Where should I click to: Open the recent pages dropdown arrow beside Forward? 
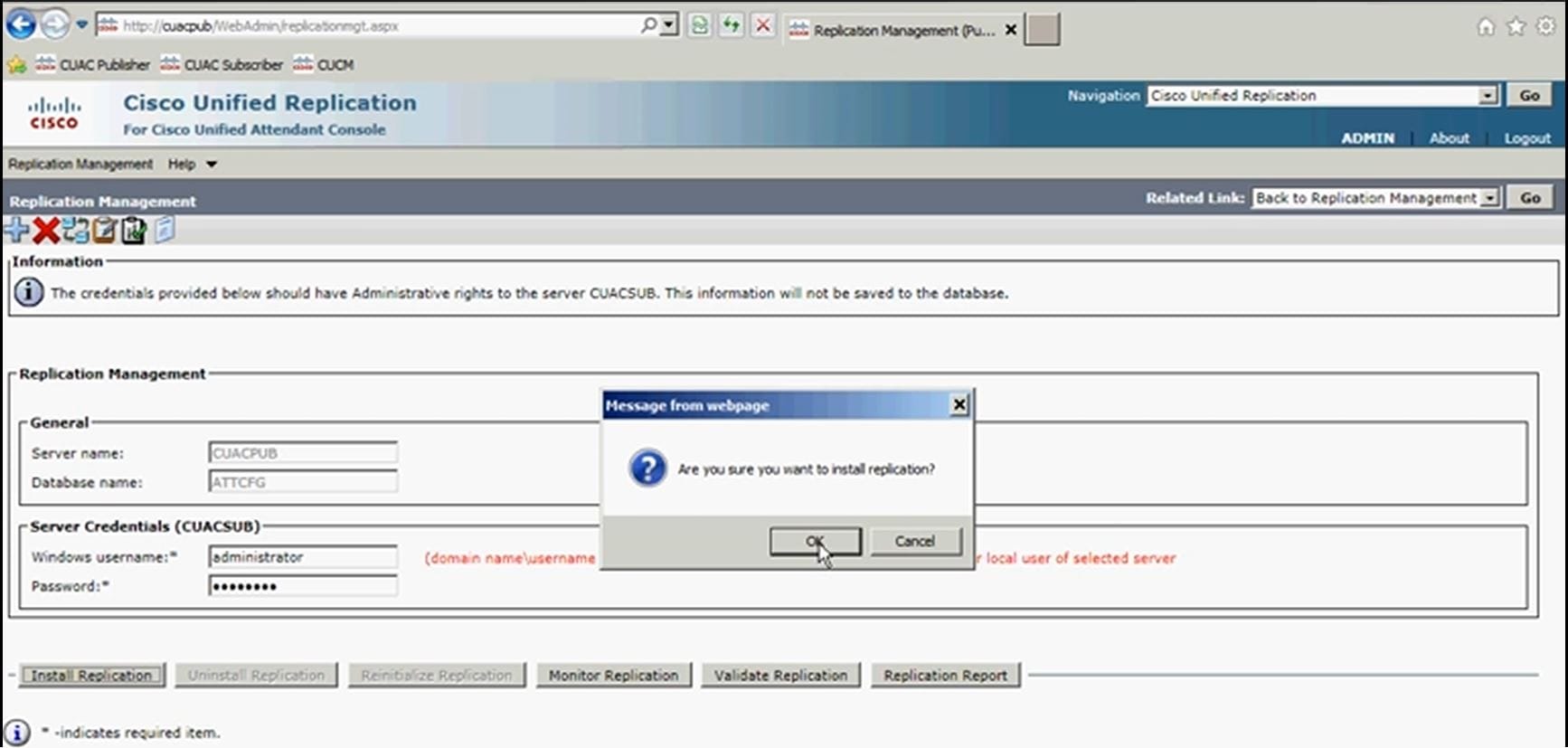(x=81, y=24)
